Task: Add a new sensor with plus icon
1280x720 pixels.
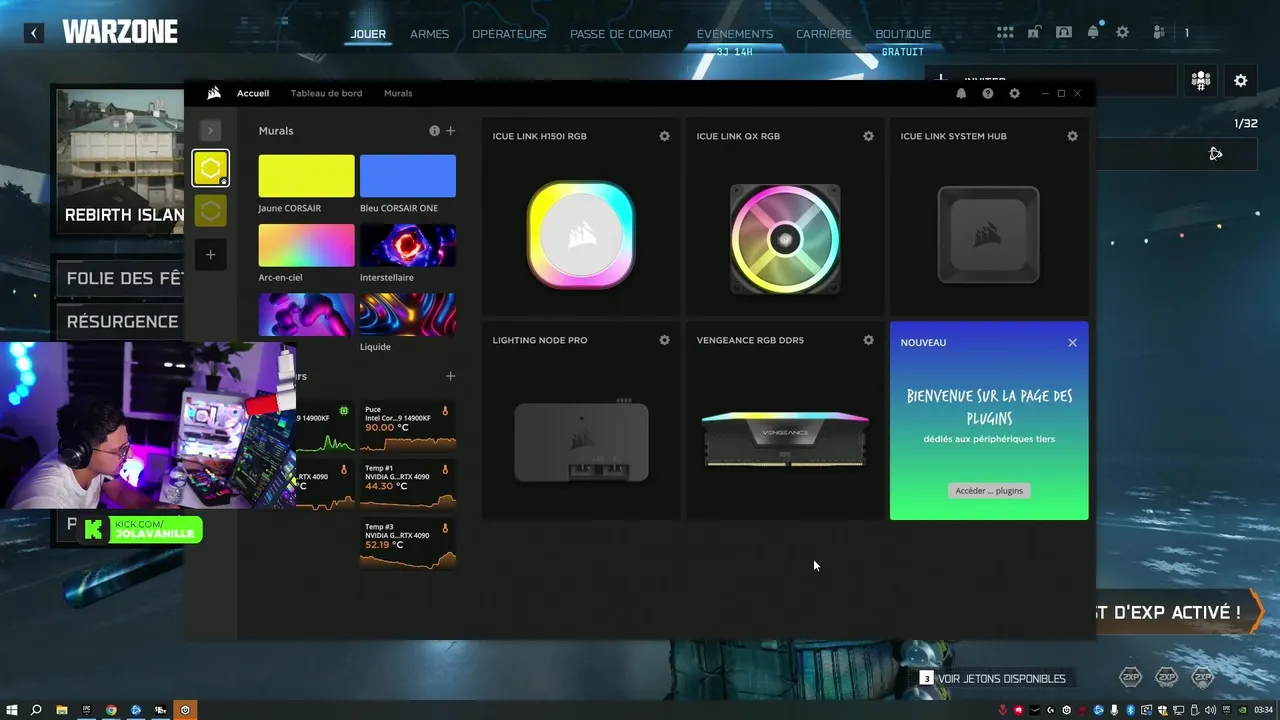Action: (450, 376)
